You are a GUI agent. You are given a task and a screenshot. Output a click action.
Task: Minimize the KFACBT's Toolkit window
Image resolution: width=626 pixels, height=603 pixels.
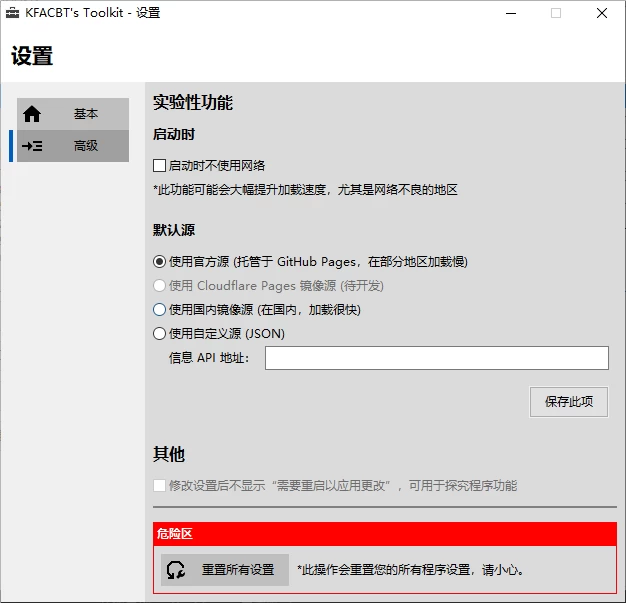[510, 14]
